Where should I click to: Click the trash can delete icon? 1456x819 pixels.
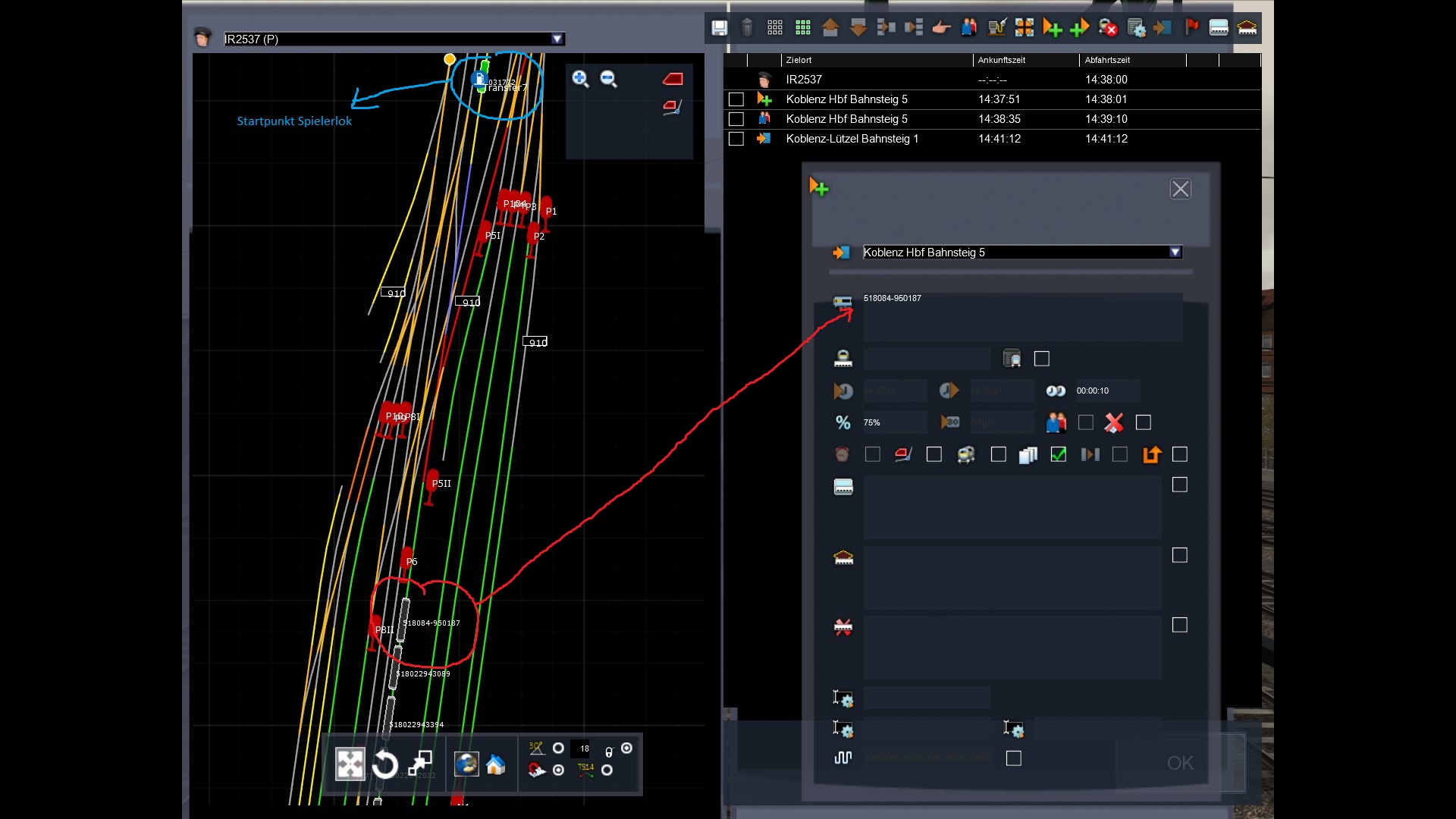747,28
